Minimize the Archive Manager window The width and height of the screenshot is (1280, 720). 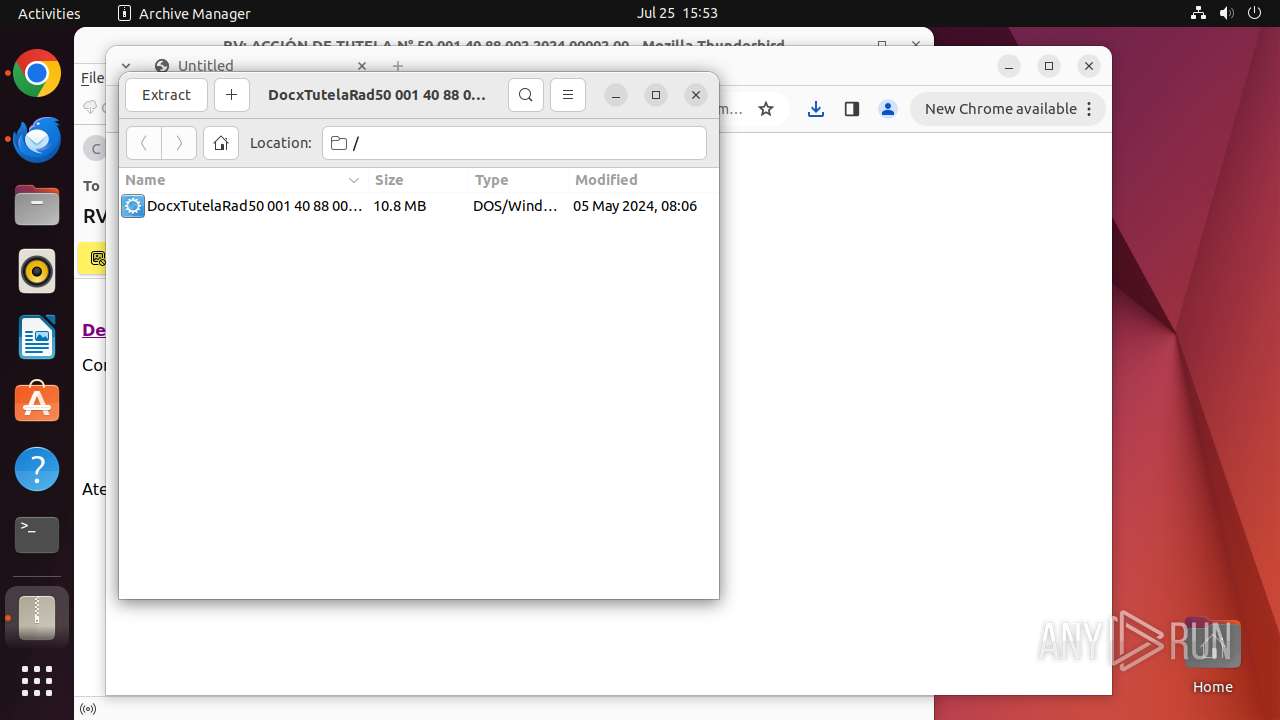pos(616,95)
